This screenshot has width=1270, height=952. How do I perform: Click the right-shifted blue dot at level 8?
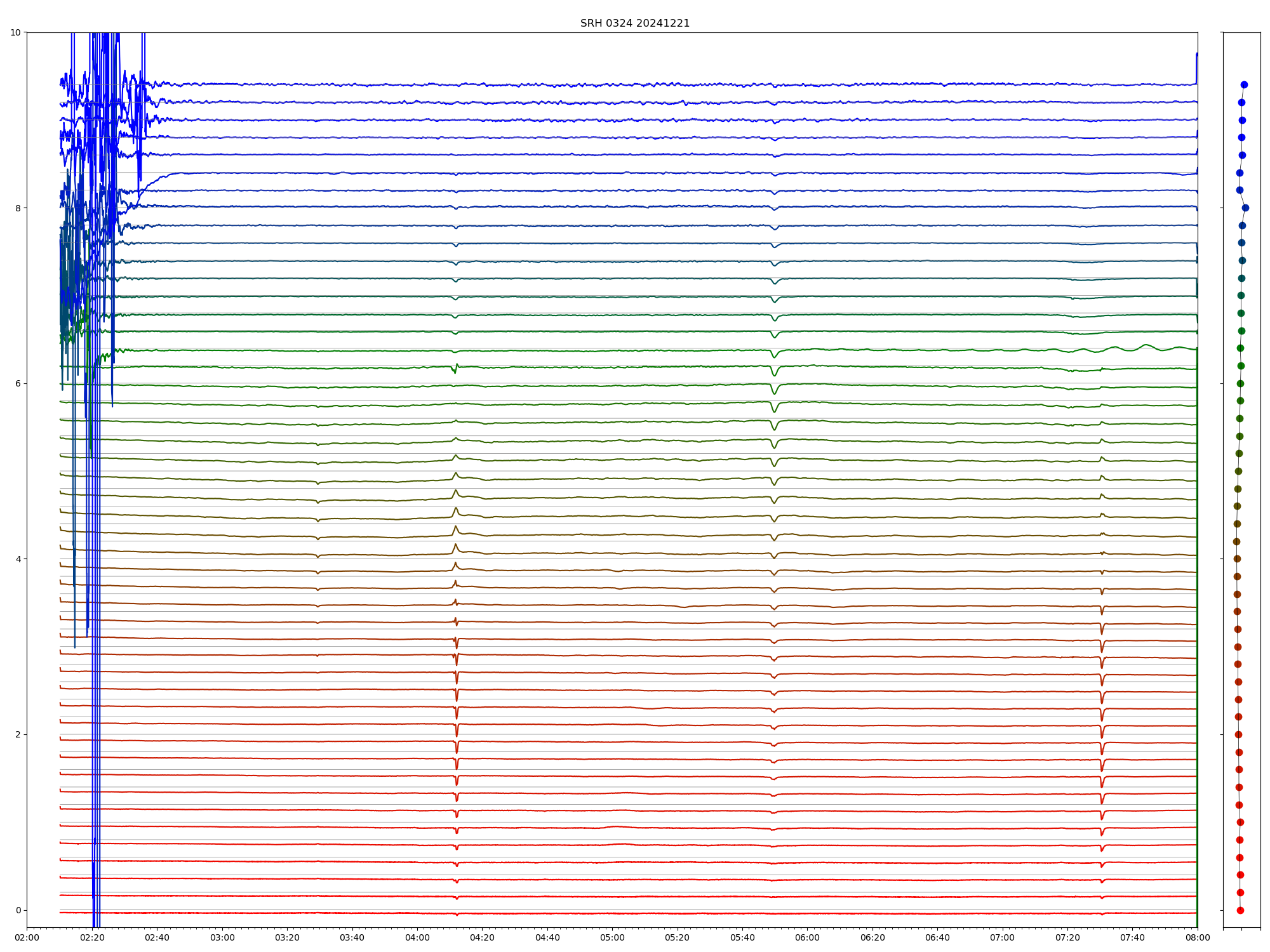point(1245,208)
